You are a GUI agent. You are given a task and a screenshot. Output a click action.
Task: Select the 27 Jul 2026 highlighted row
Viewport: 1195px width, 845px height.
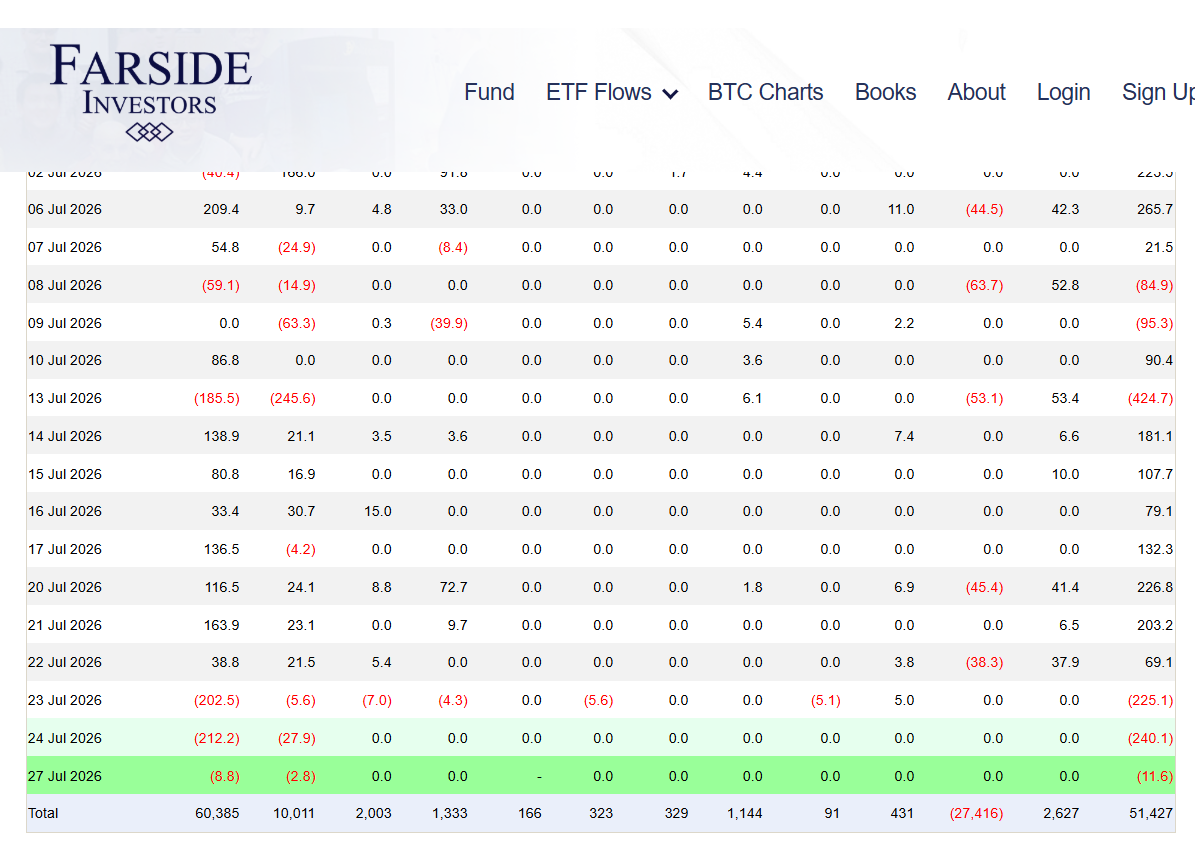pyautogui.click(x=601, y=776)
